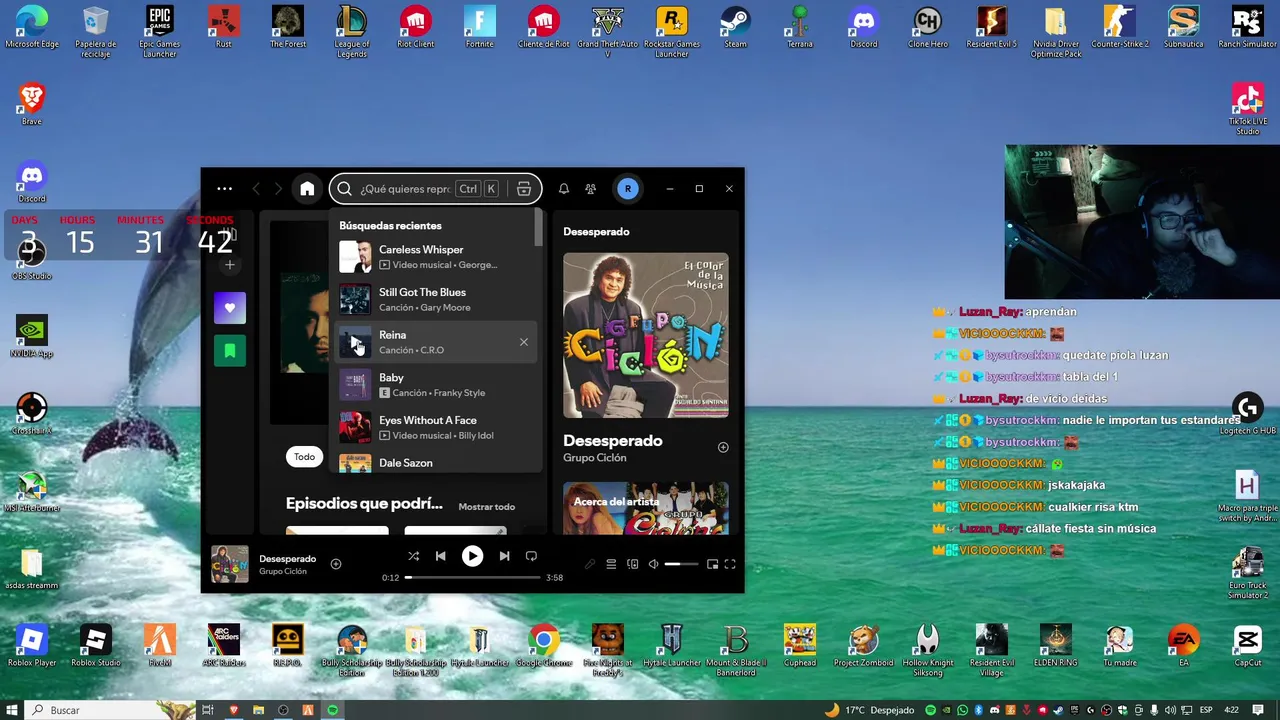The image size is (1280, 720).
Task: Open the Queue view in player bar
Action: (611, 564)
